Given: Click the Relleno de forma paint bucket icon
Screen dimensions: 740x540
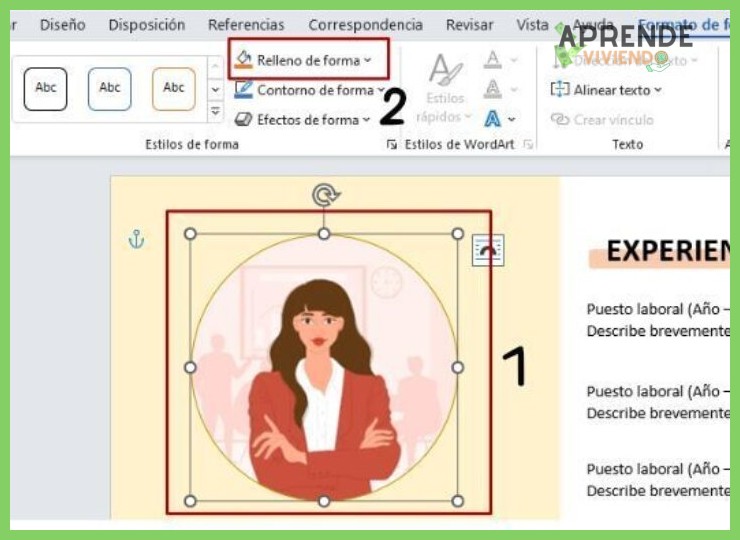Looking at the screenshot, I should tap(244, 59).
